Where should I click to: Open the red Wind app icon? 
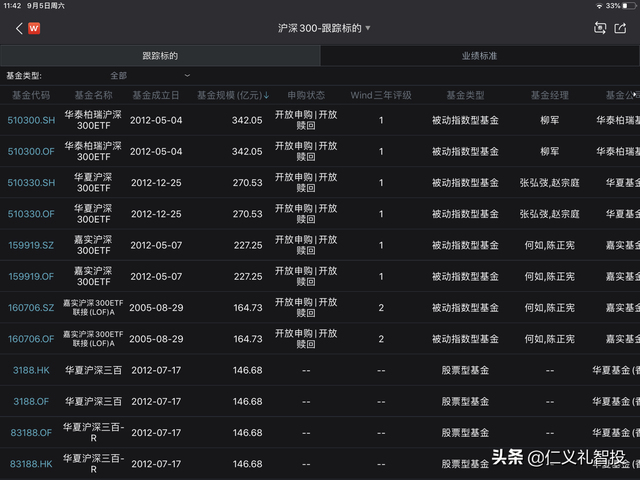(34, 28)
